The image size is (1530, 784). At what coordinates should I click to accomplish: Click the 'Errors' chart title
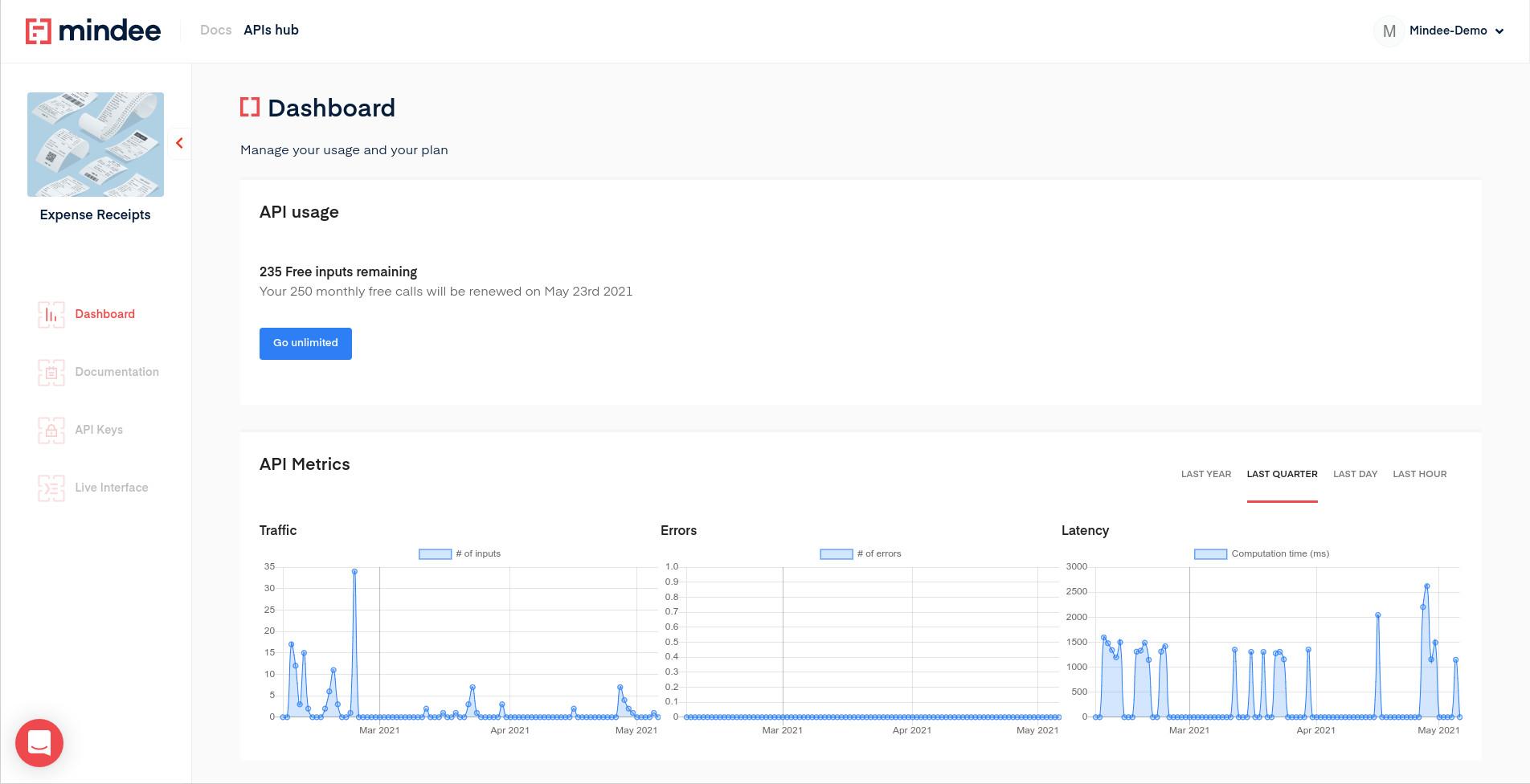click(678, 530)
